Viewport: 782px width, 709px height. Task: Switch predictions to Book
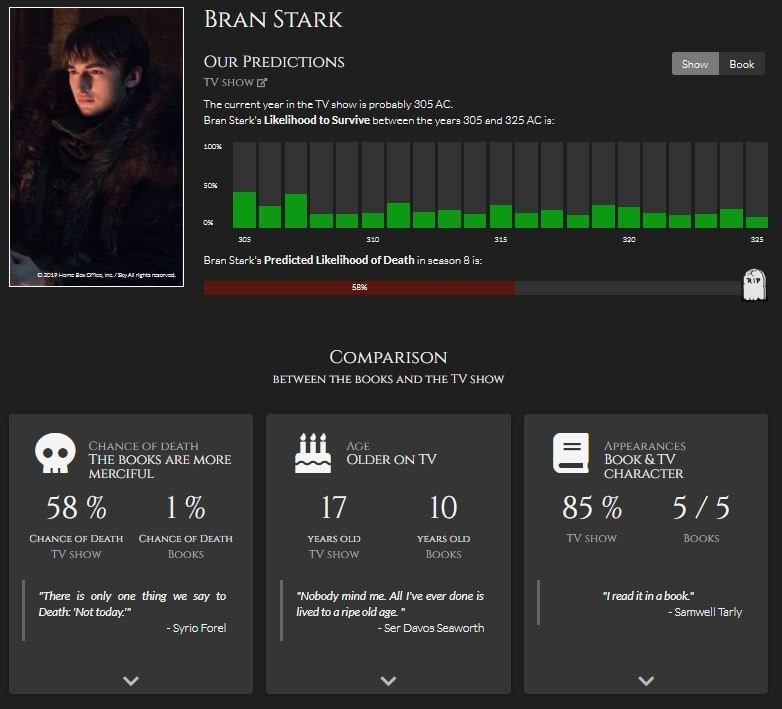[742, 64]
